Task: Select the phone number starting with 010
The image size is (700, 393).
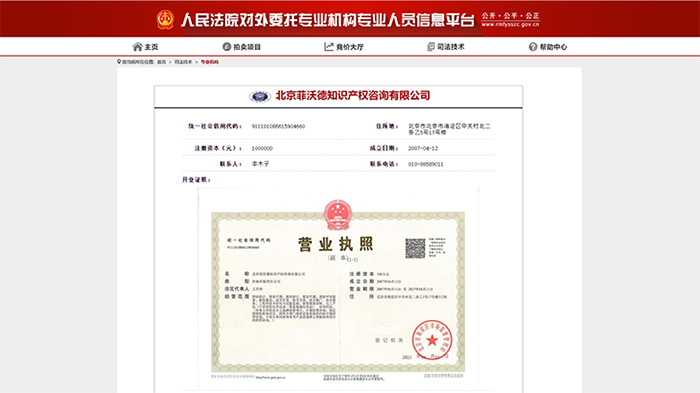Action: click(425, 164)
